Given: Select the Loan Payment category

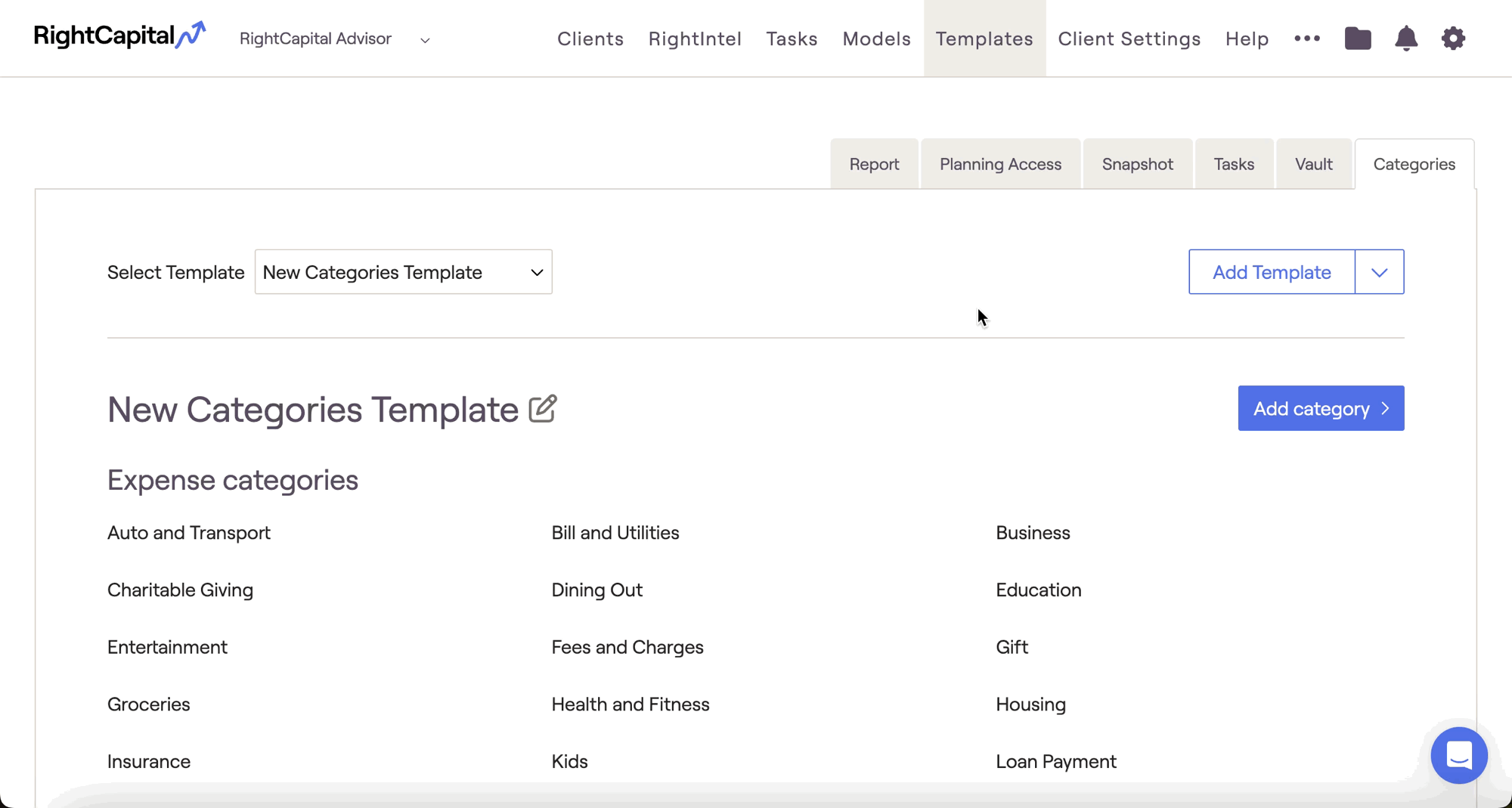Looking at the screenshot, I should pyautogui.click(x=1055, y=762).
